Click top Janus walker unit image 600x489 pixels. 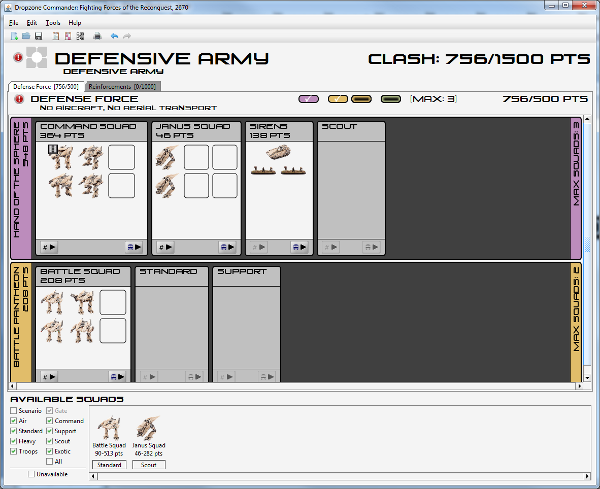[166, 157]
